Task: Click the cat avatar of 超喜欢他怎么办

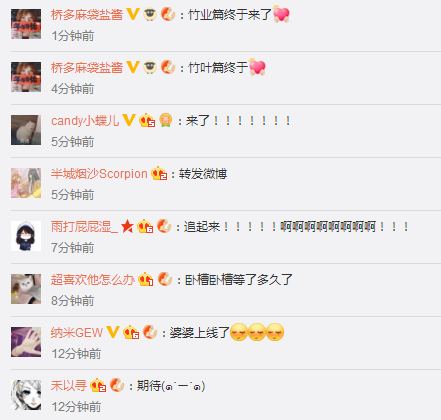Action: (26, 289)
